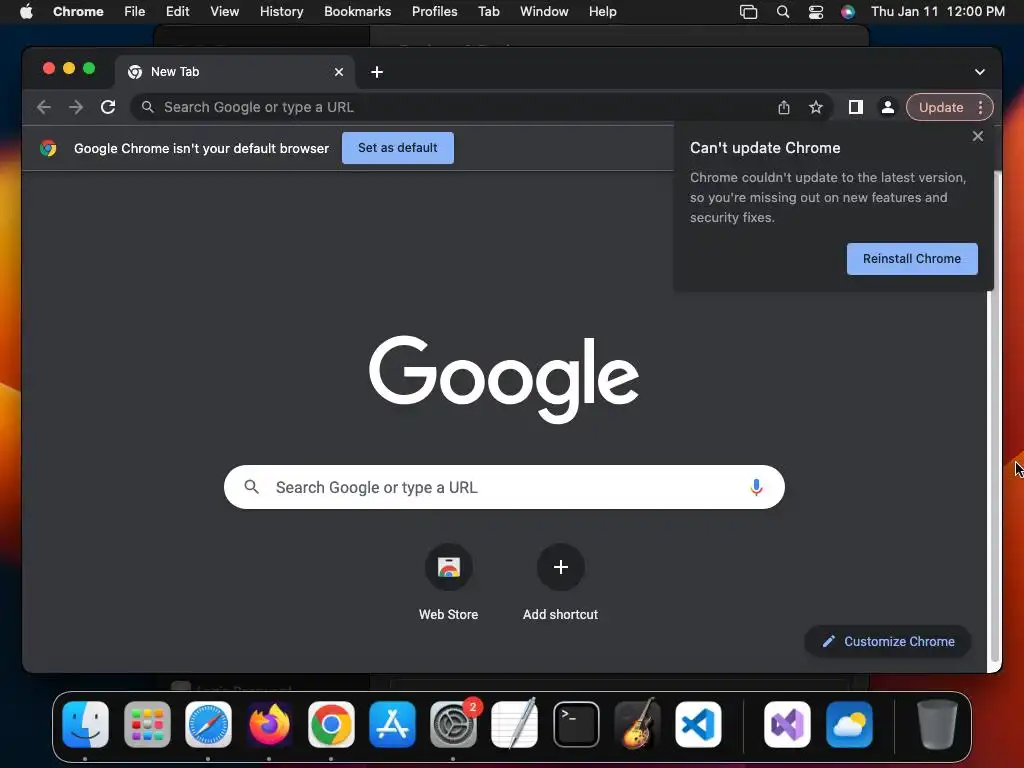Click the page vertical scrollbar

pos(995,418)
